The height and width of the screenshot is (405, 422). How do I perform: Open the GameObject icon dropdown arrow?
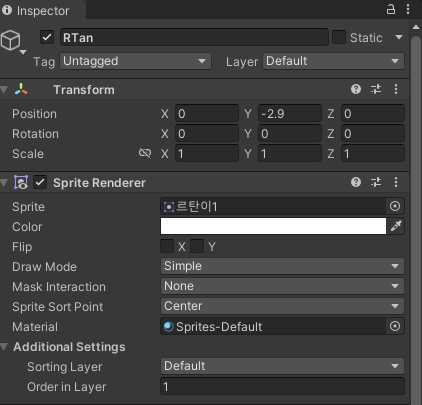tap(23, 52)
